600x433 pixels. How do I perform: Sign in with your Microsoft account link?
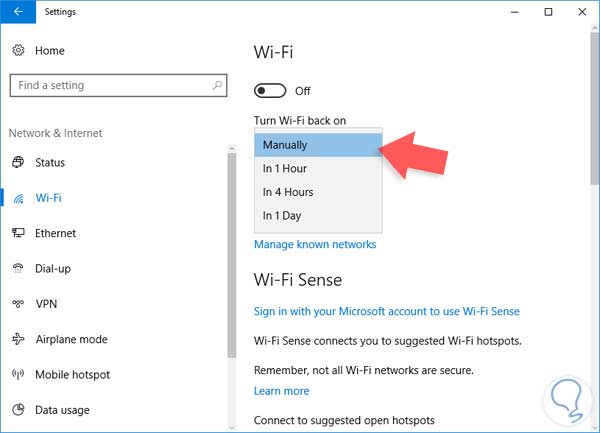[387, 312]
